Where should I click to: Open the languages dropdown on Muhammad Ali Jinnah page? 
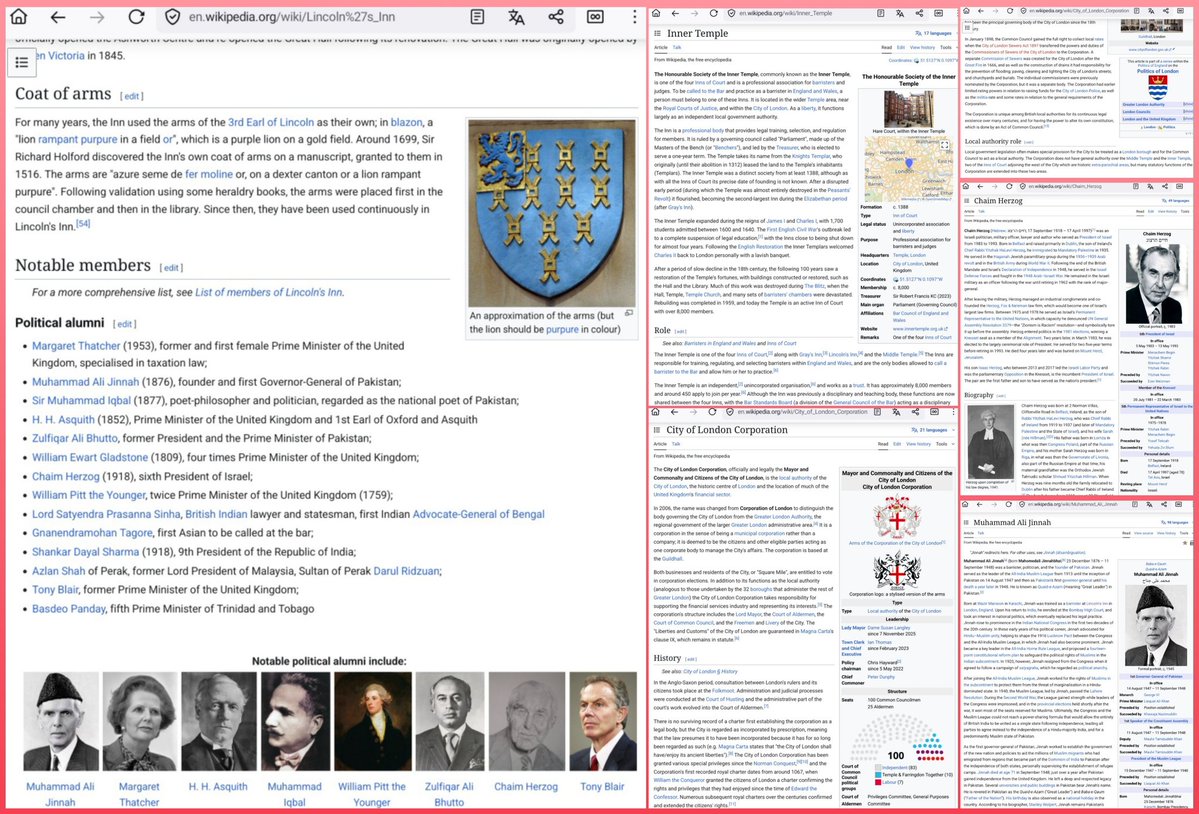(1175, 522)
